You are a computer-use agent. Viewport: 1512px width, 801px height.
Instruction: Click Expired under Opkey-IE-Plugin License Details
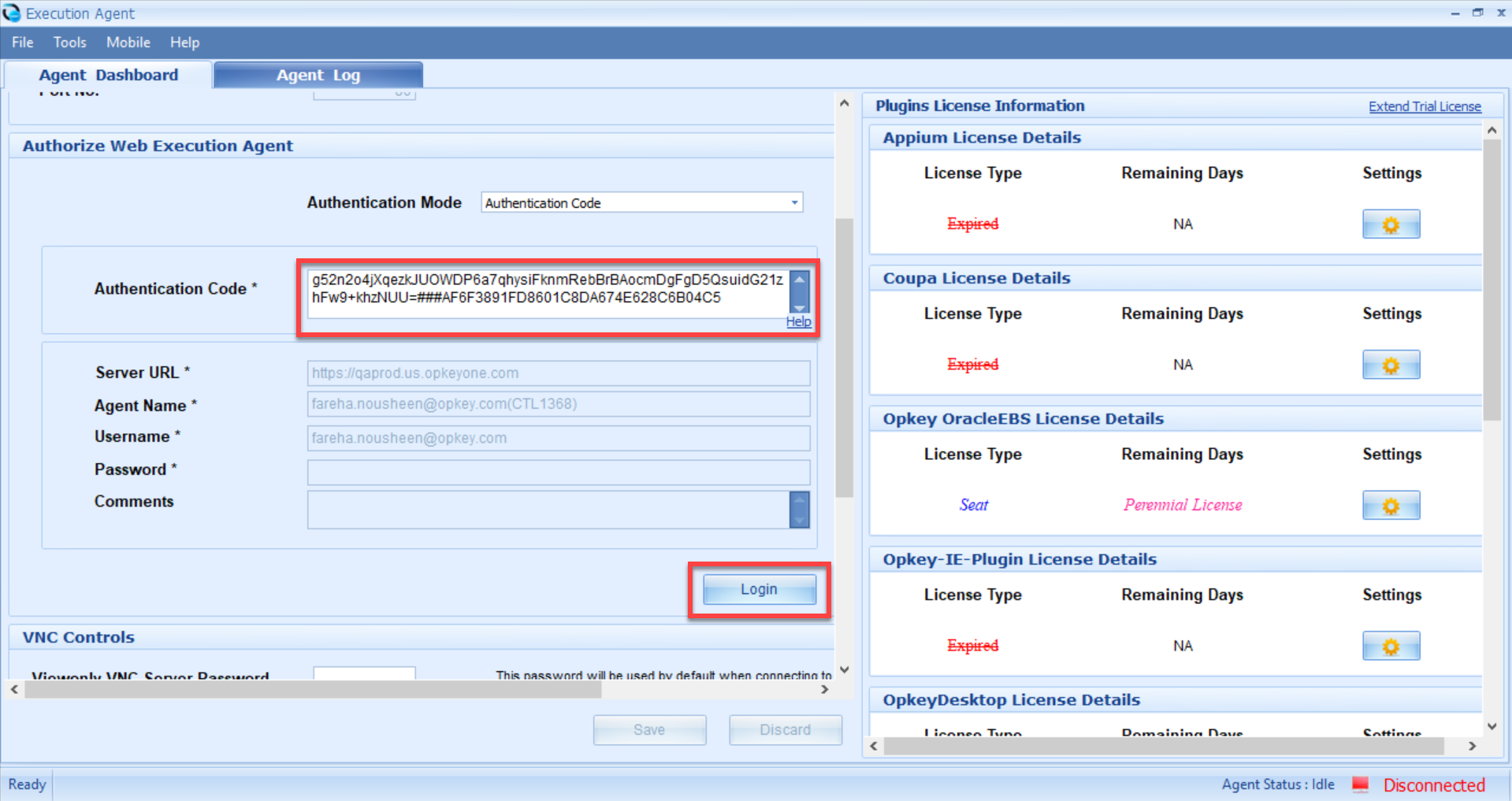(x=972, y=645)
